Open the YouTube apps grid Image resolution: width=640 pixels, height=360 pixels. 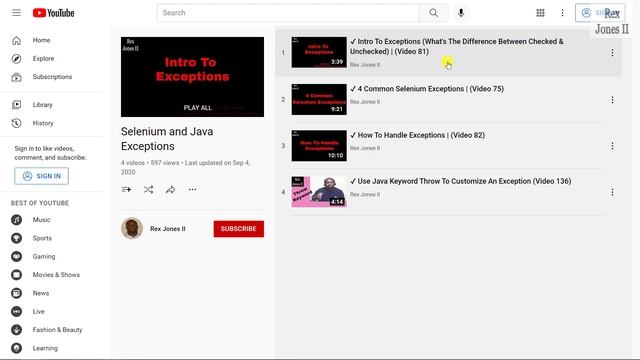pos(540,13)
